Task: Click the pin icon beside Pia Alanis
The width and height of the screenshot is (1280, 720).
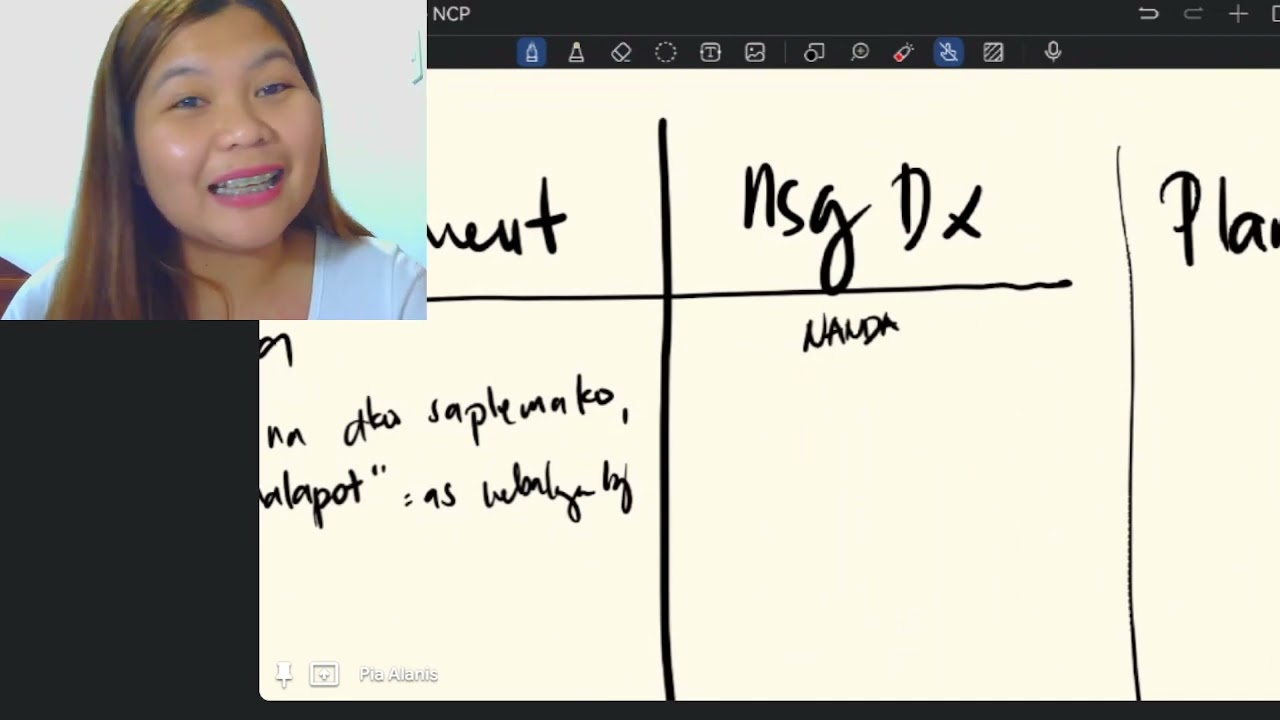Action: click(284, 675)
